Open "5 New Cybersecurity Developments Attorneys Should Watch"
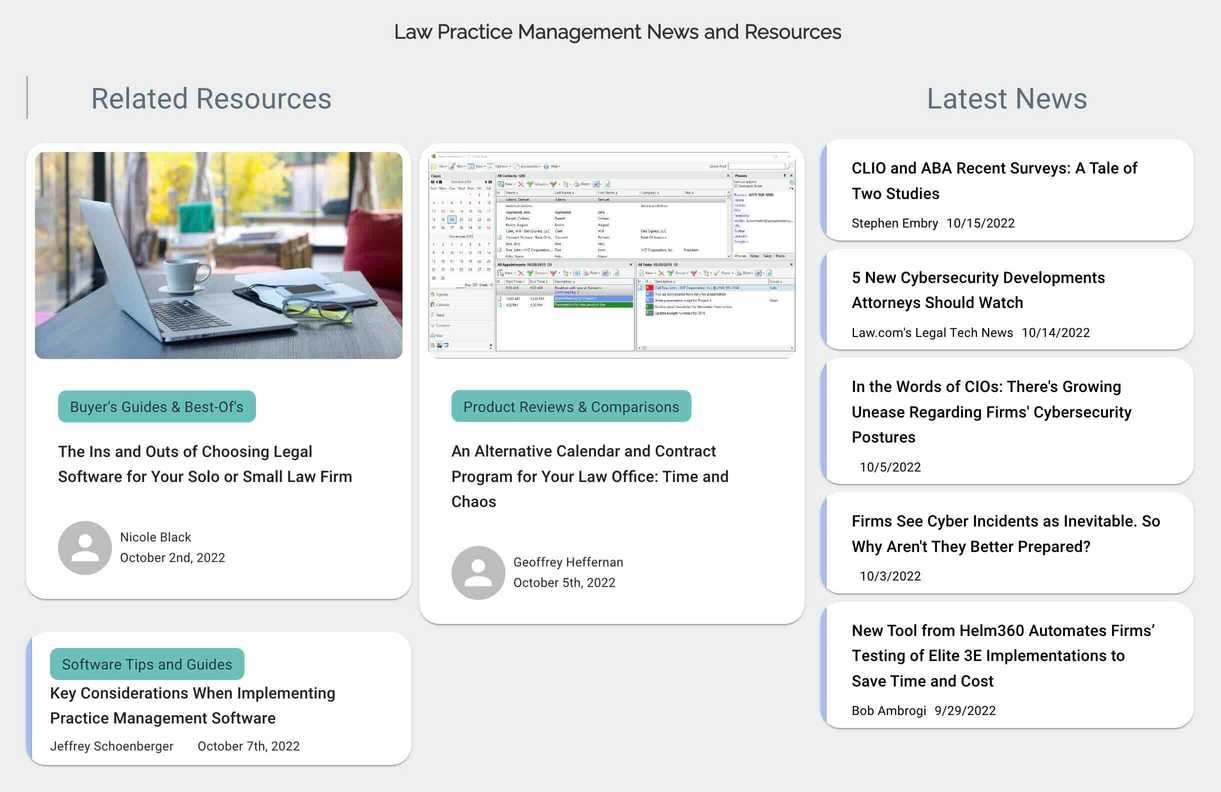This screenshot has height=792, width=1221. 978,289
